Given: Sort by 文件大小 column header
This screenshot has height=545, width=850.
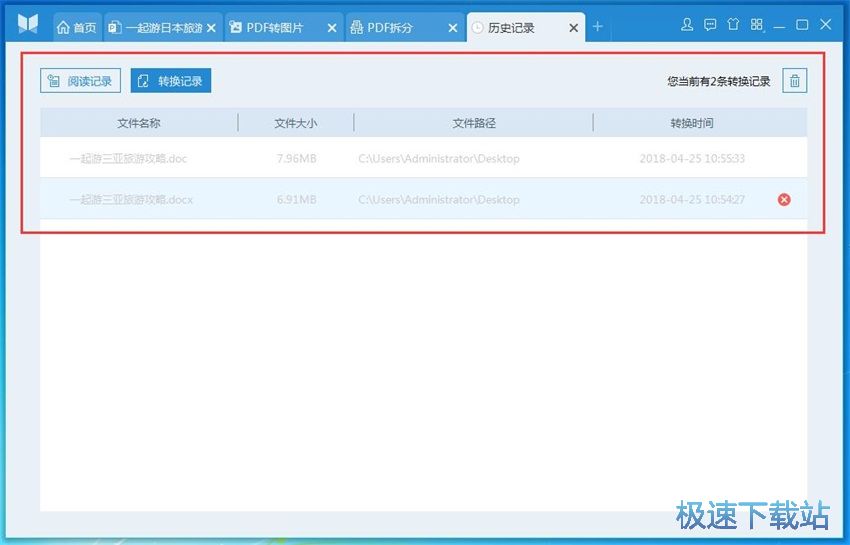Looking at the screenshot, I should pos(295,123).
